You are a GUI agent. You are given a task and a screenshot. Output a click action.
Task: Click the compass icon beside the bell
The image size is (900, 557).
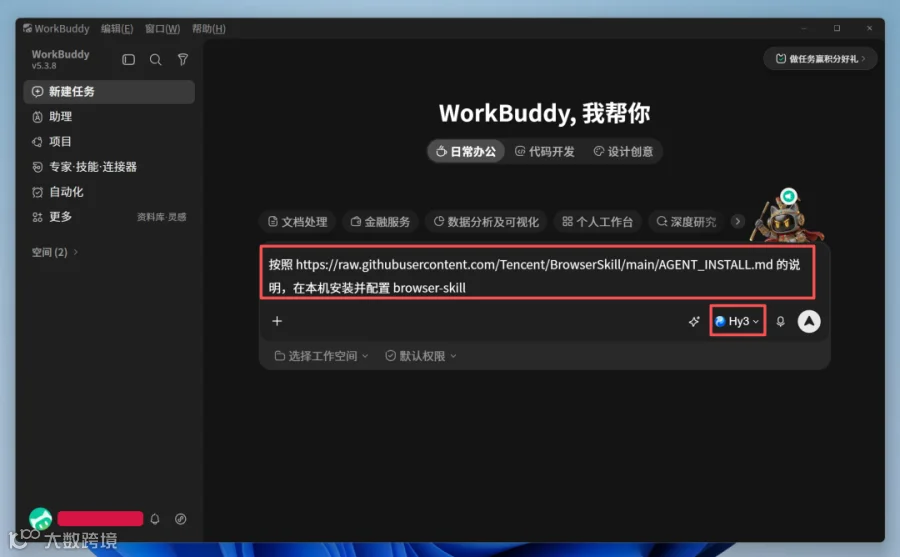coord(181,519)
